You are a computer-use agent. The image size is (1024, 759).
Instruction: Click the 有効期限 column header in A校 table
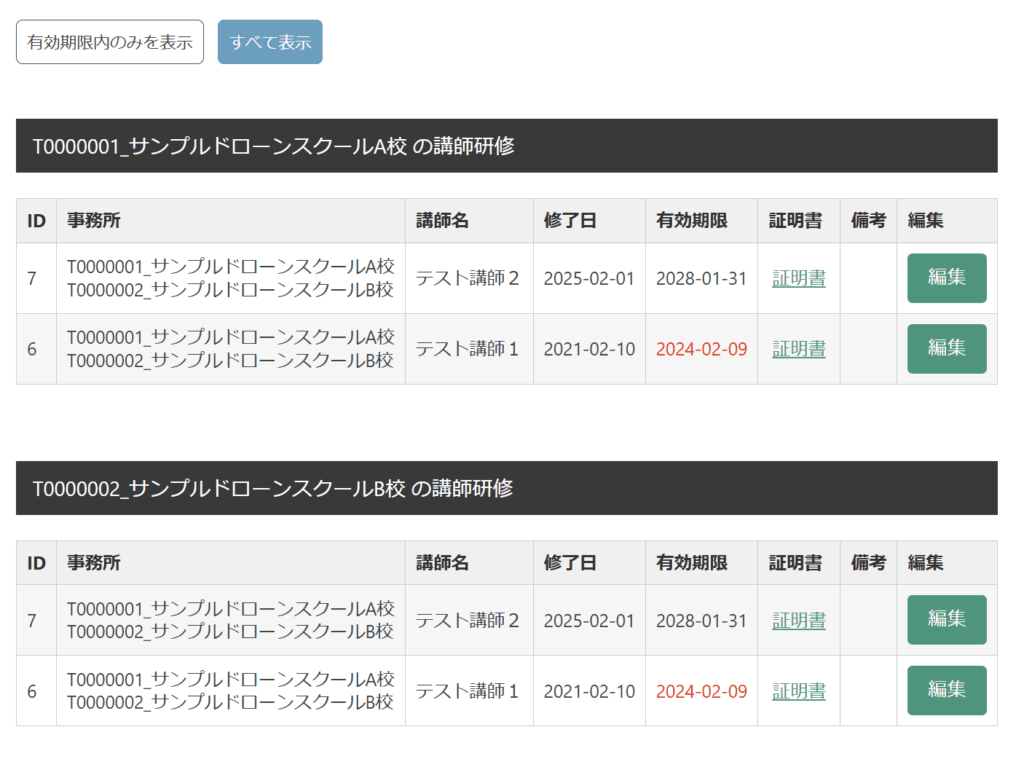(x=691, y=221)
